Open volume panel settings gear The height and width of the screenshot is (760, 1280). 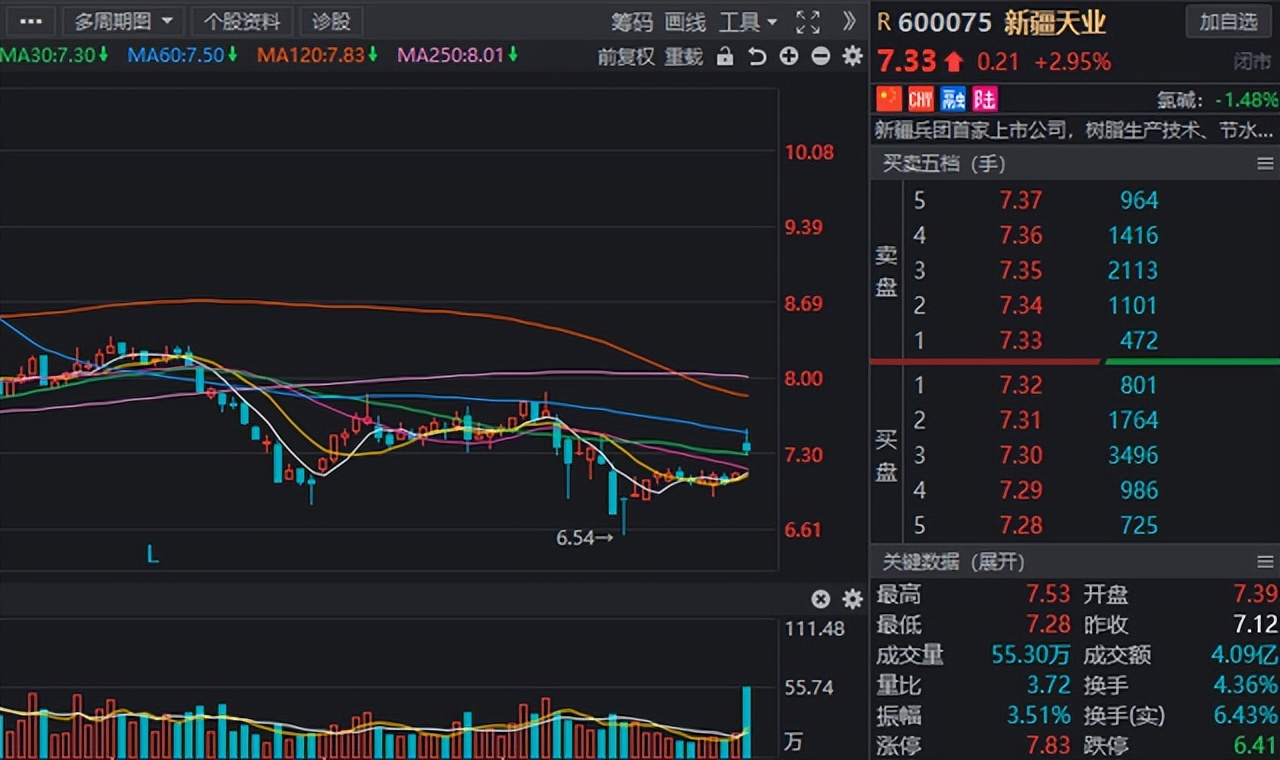(x=852, y=599)
